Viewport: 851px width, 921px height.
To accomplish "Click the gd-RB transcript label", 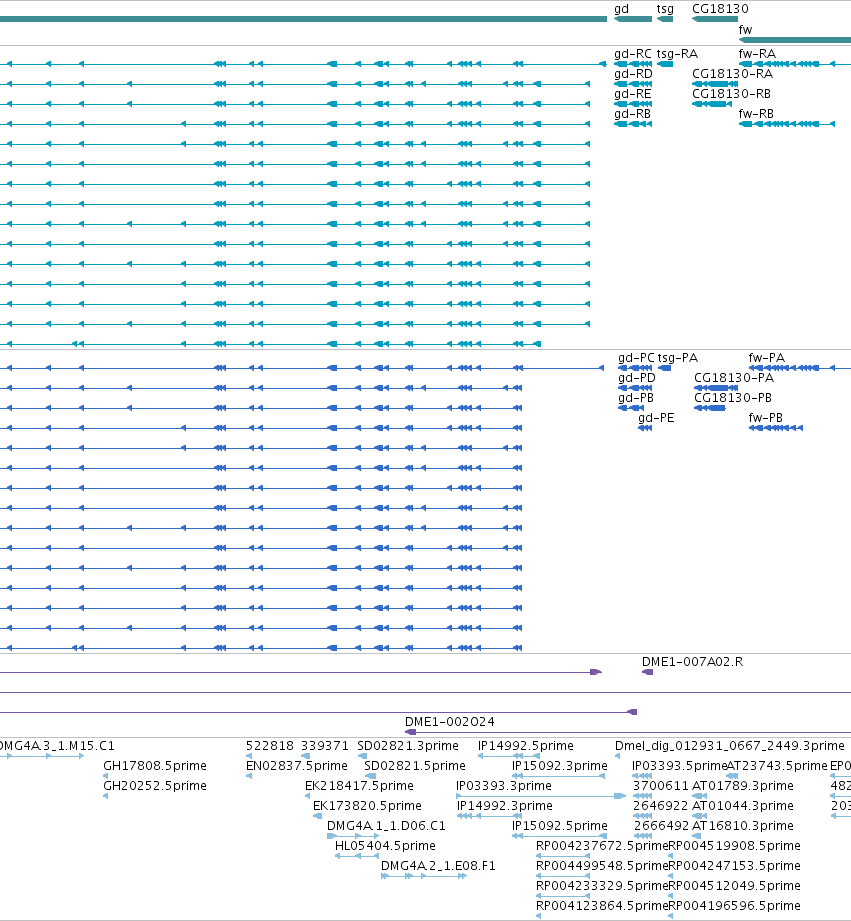I will coord(633,114).
